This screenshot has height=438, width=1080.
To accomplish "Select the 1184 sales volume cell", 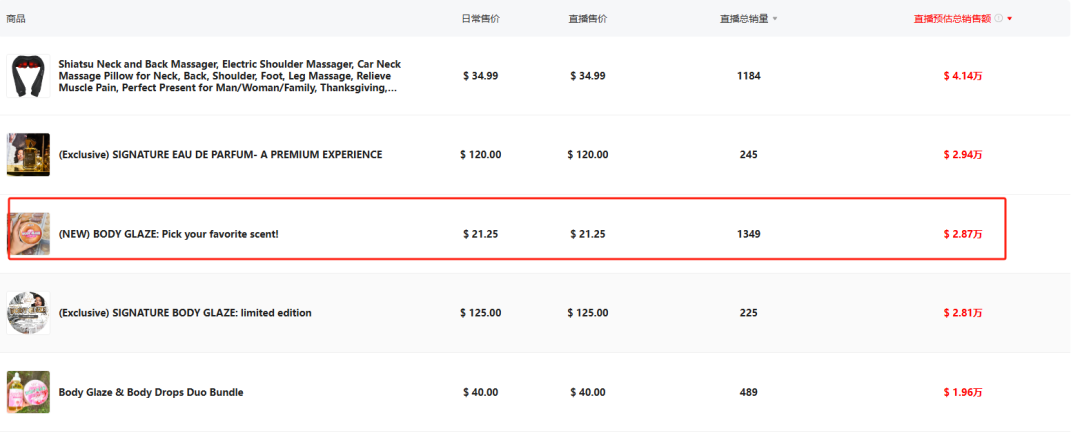I will [x=749, y=76].
